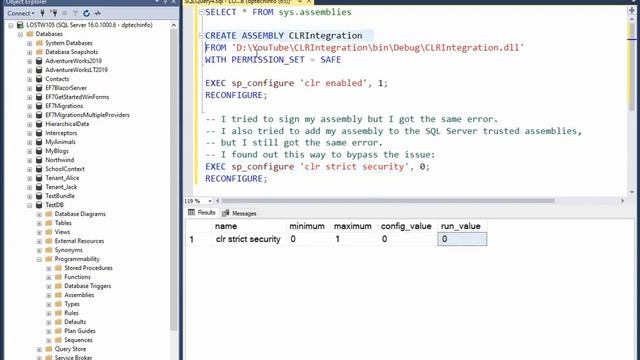Viewport: 640px width, 360px height.
Task: Click the Messages tab icon
Action: pos(225,213)
